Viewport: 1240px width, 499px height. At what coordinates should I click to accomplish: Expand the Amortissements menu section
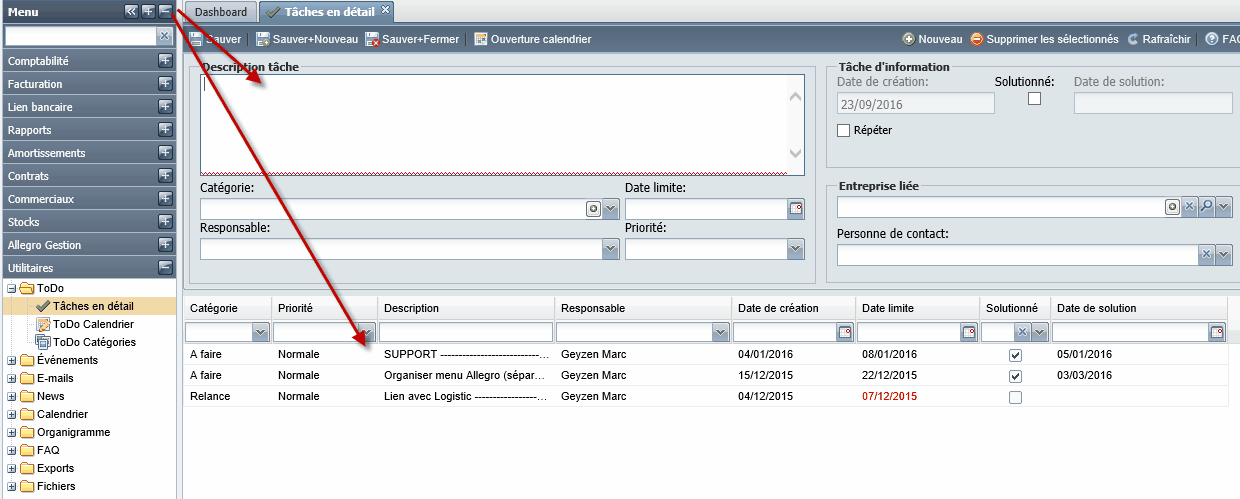coord(165,153)
